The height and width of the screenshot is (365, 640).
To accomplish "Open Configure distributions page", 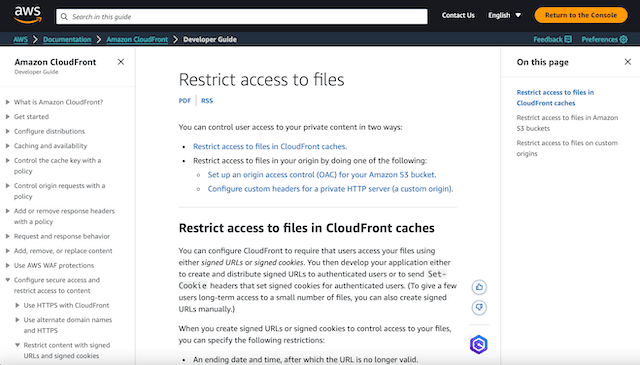I will [49, 131].
